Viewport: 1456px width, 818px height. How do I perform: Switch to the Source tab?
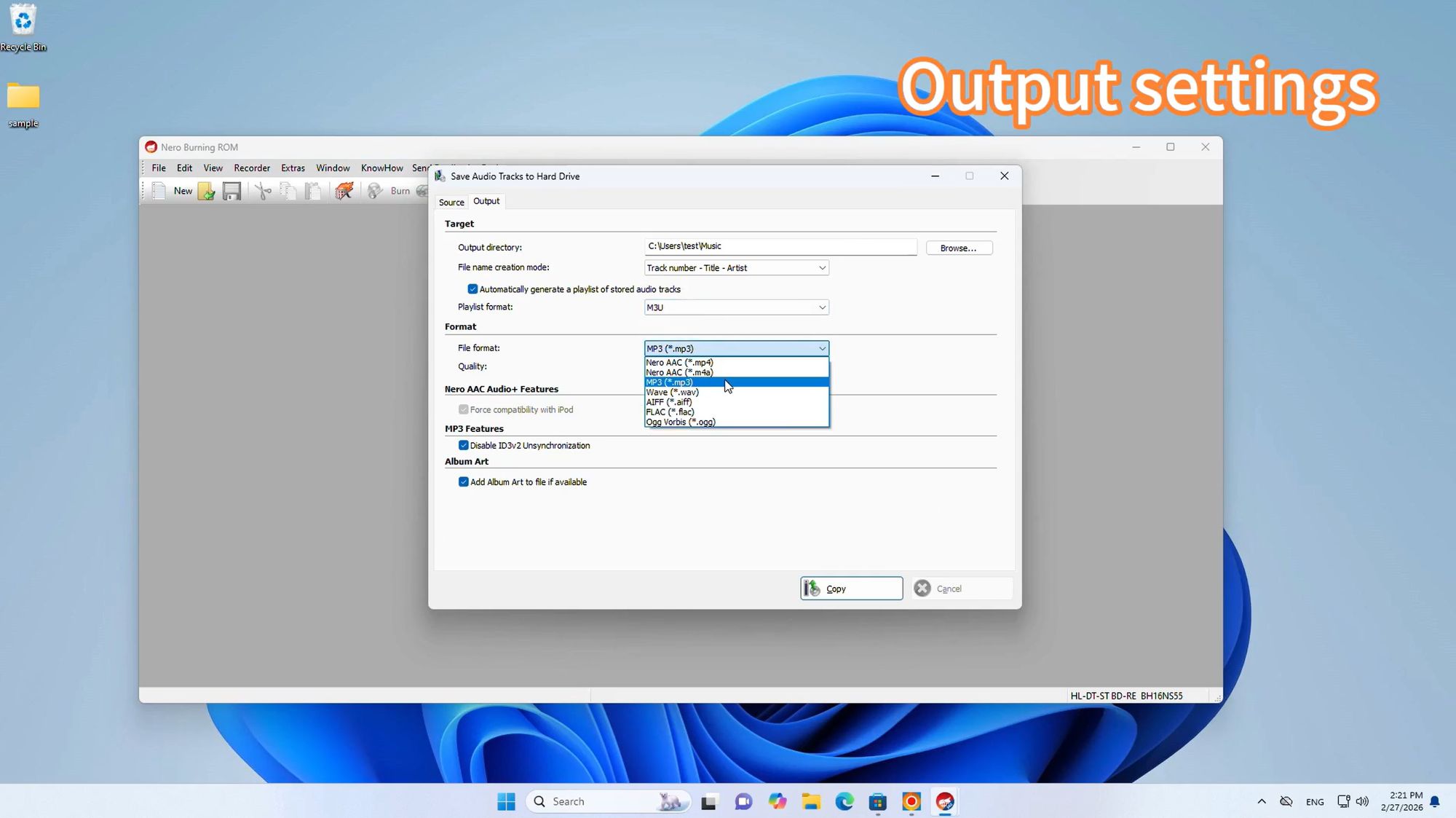click(451, 202)
